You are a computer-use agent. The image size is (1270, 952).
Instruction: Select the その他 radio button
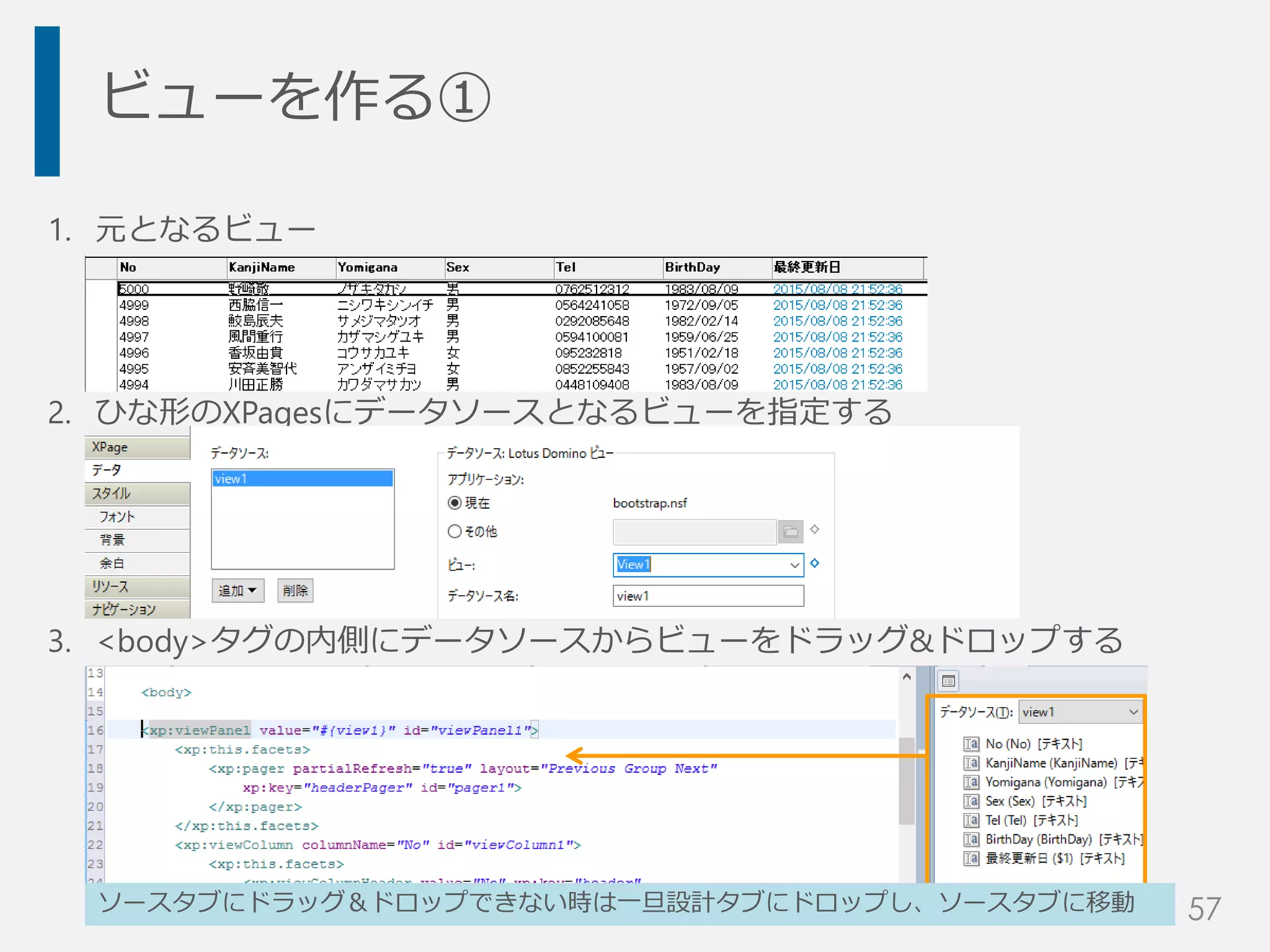click(x=455, y=531)
